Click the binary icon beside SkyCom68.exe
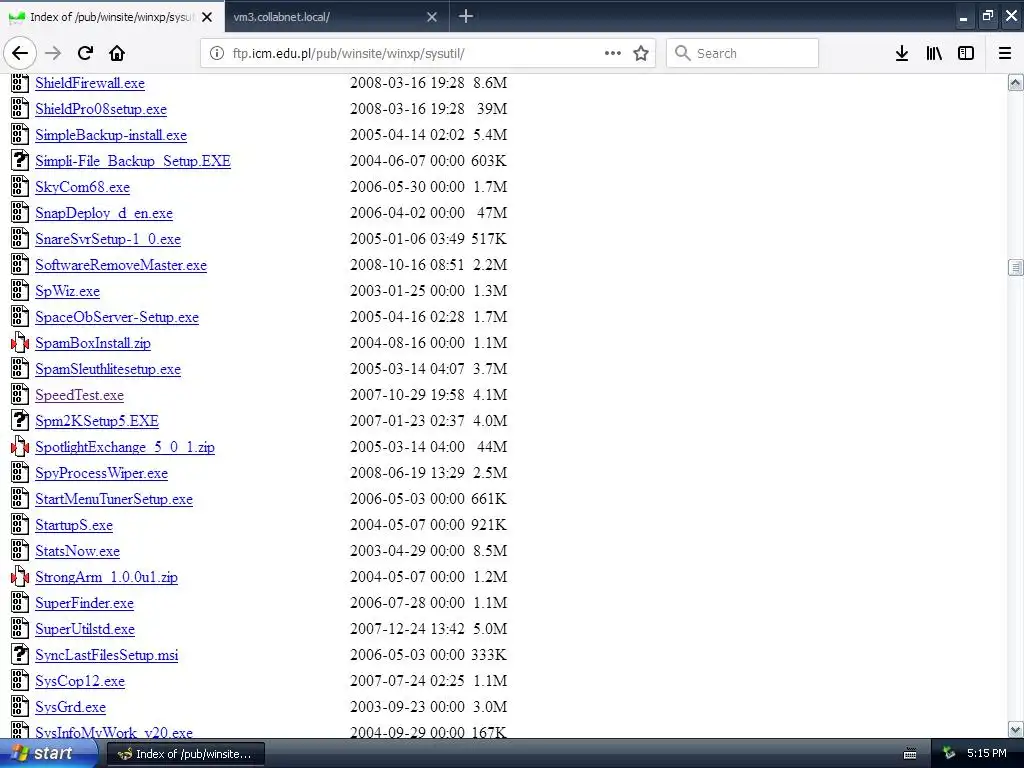Image resolution: width=1024 pixels, height=768 pixels. tap(20, 186)
